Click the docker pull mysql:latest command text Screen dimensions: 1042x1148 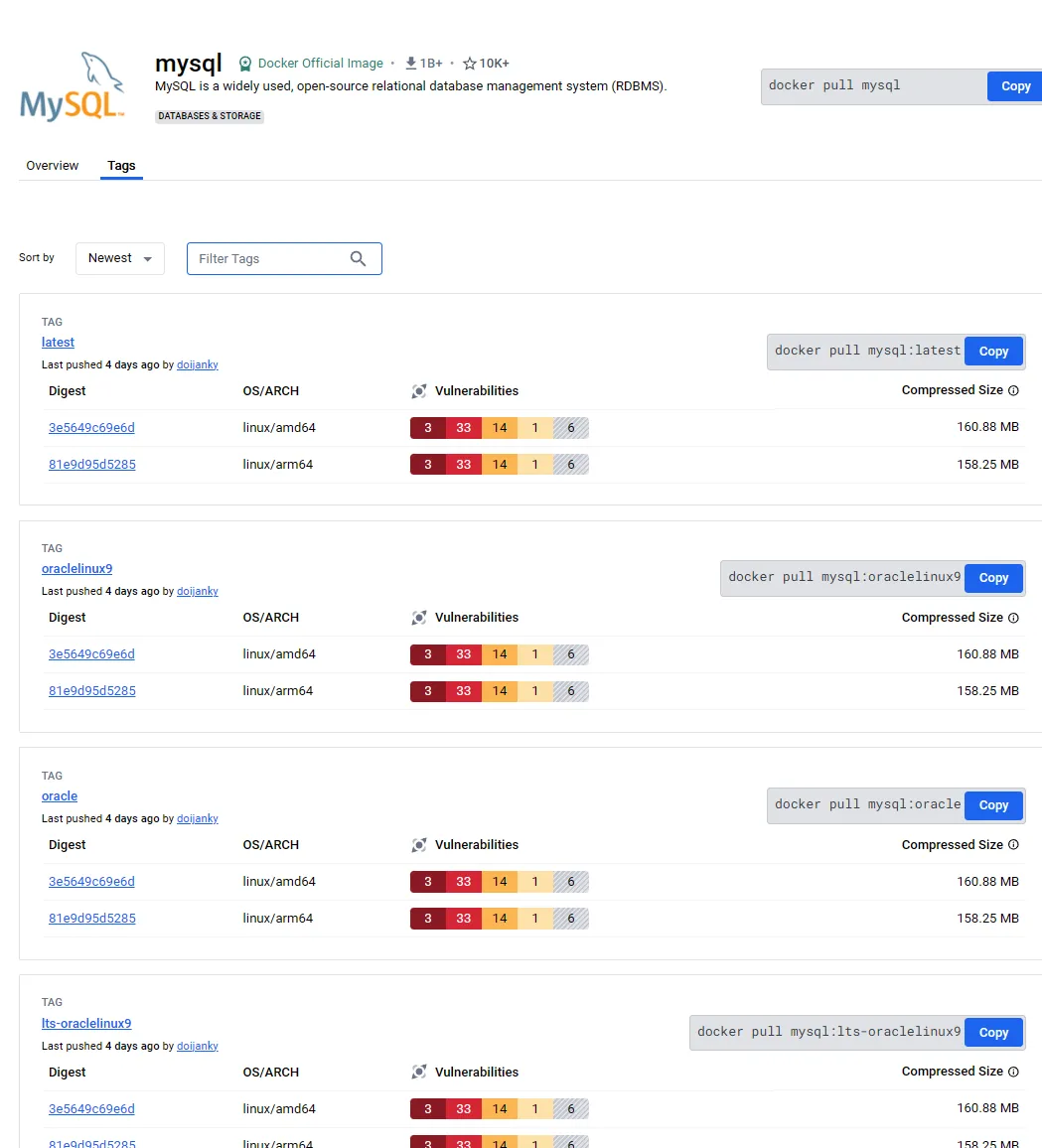[867, 351]
